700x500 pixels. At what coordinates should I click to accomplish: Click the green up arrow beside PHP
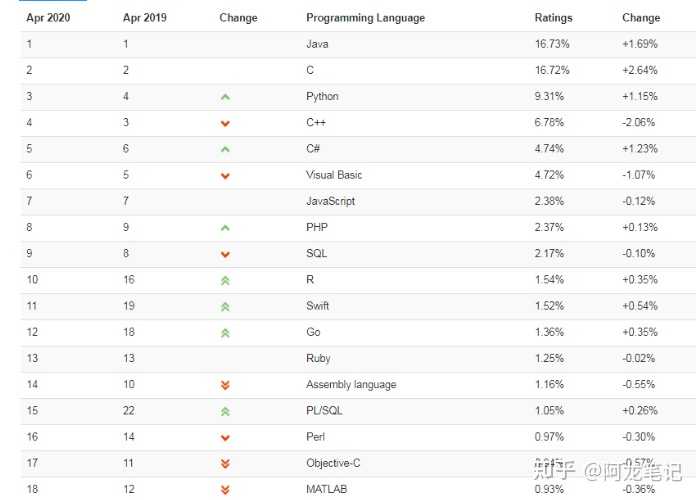point(225,228)
